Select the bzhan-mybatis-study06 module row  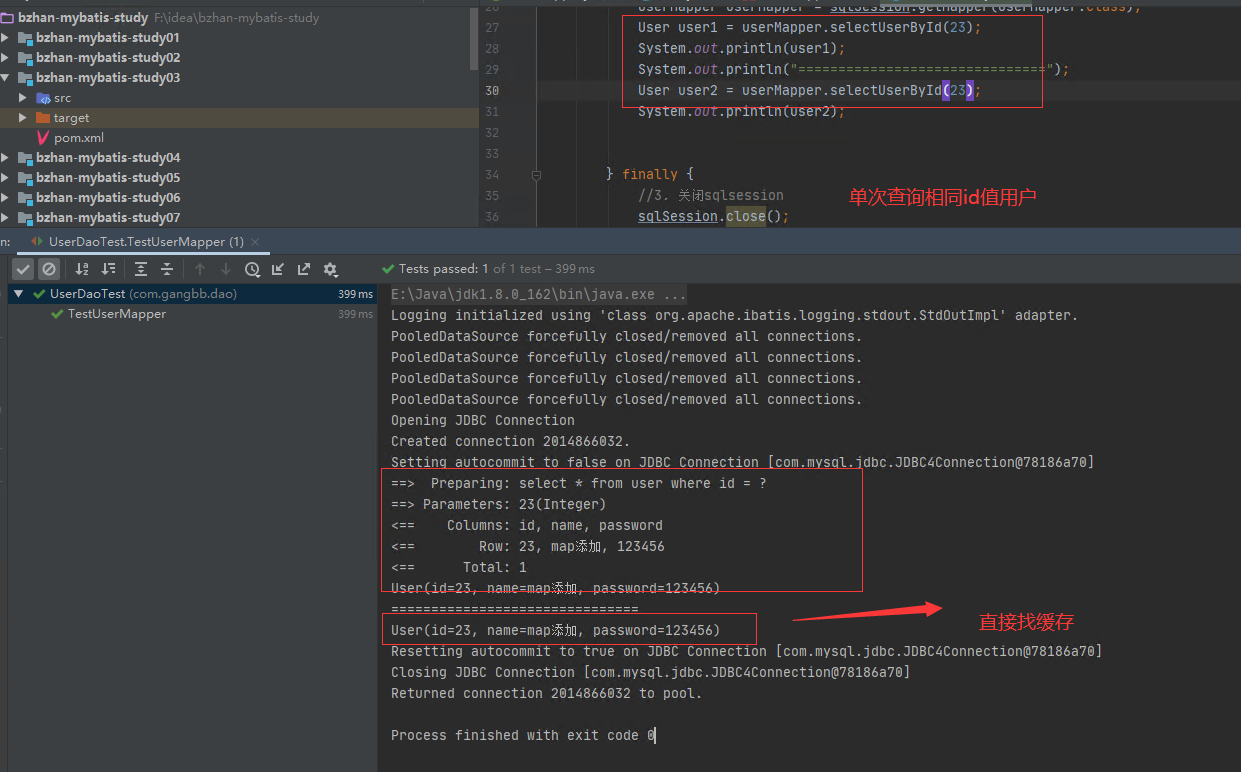point(235,198)
